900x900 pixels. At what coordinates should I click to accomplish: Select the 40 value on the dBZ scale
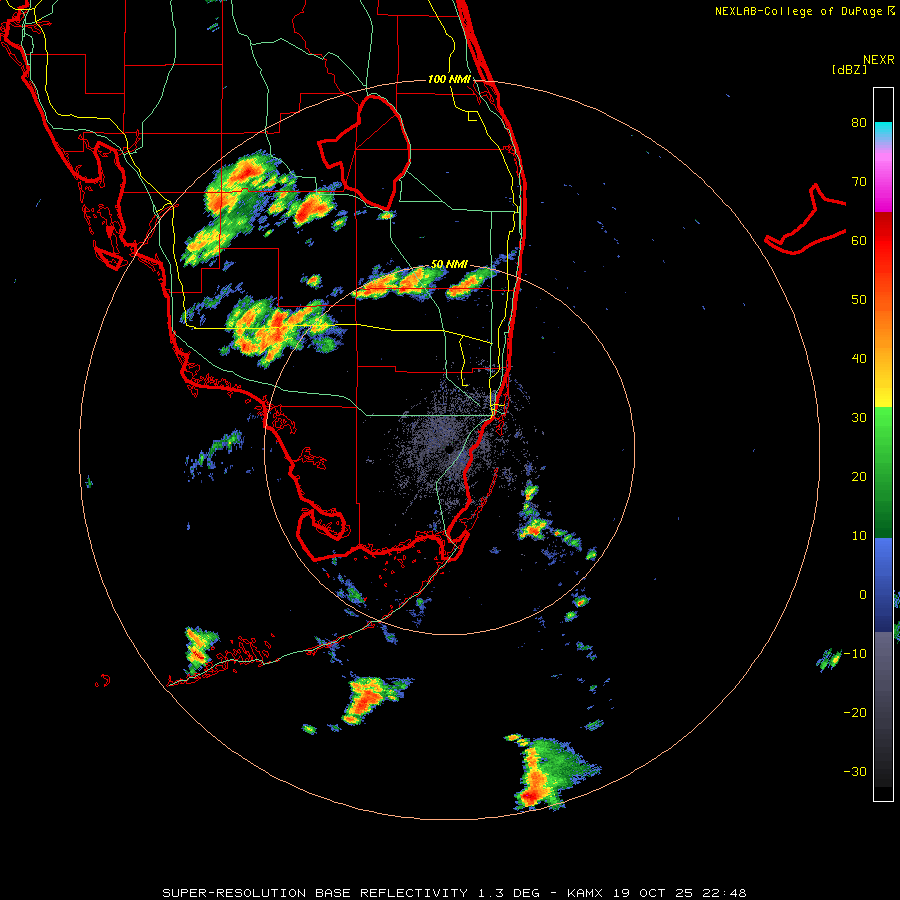(859, 359)
